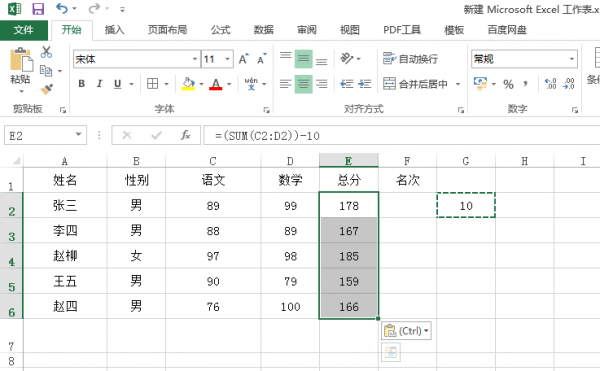The image size is (600, 371).
Task: Select the Format Painter brush icon
Action: (x=46, y=89)
